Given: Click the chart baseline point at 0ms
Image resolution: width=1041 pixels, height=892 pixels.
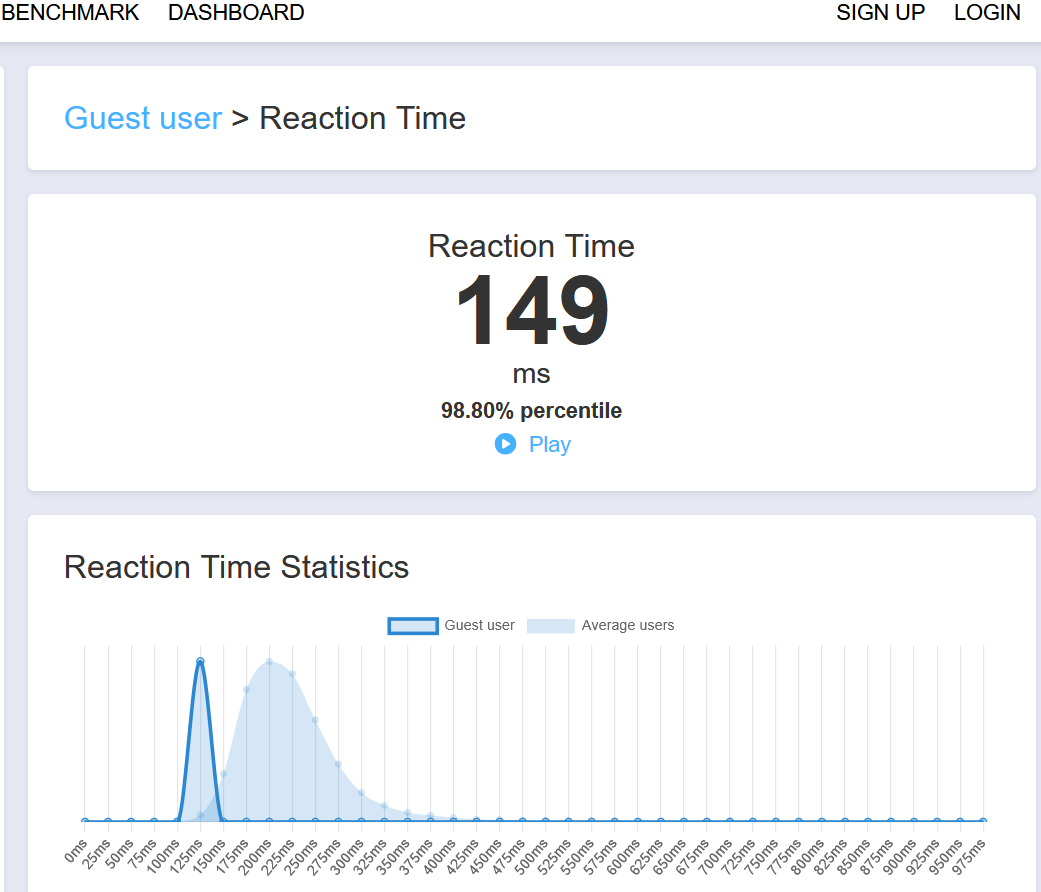Looking at the screenshot, I should click(85, 821).
